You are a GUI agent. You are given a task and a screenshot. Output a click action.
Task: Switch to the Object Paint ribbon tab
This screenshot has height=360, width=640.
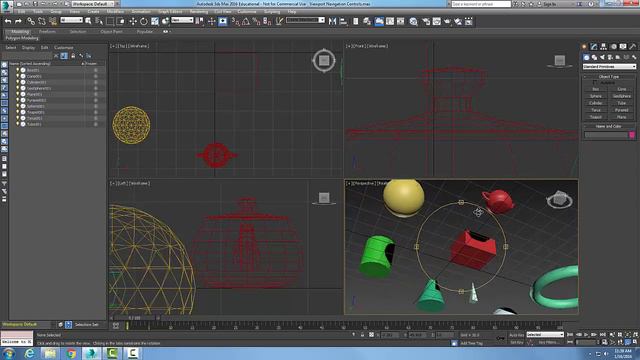(111, 31)
